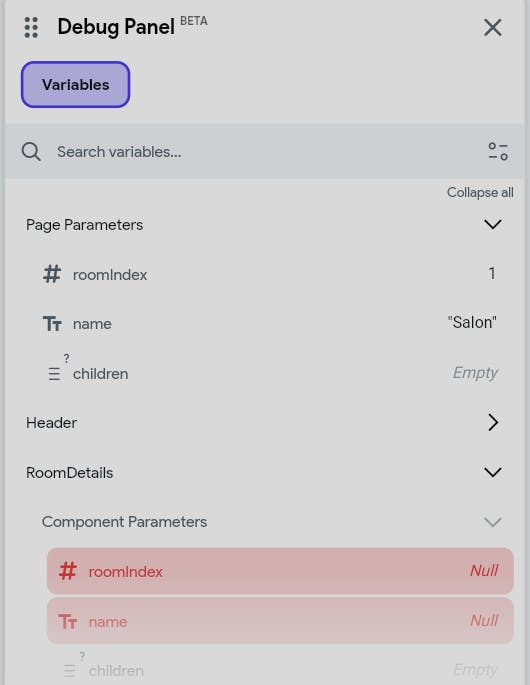The height and width of the screenshot is (685, 530).
Task: Collapse the RoomDetails section
Action: coord(492,472)
